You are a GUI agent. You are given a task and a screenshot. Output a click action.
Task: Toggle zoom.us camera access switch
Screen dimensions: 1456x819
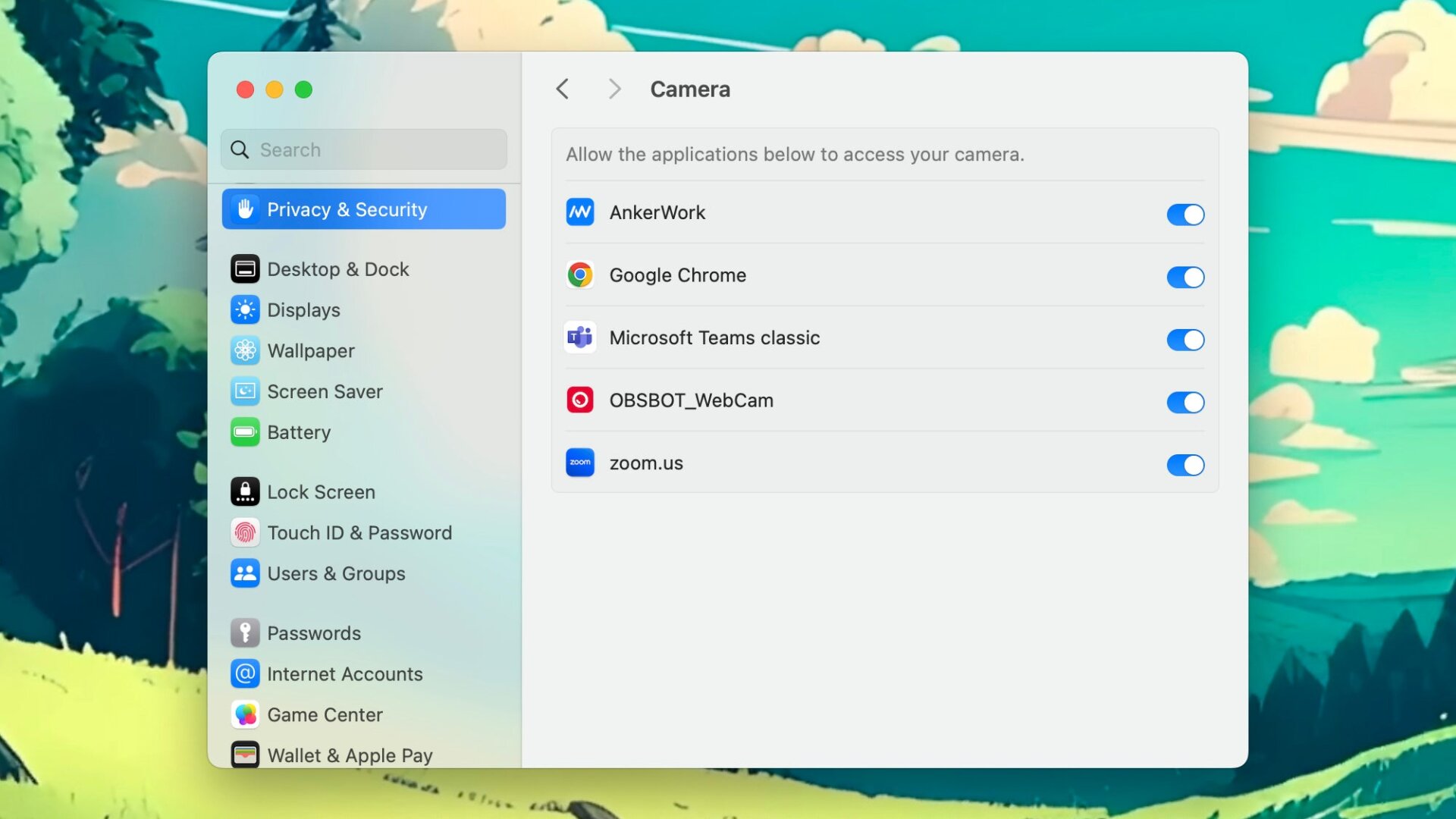[1185, 465]
